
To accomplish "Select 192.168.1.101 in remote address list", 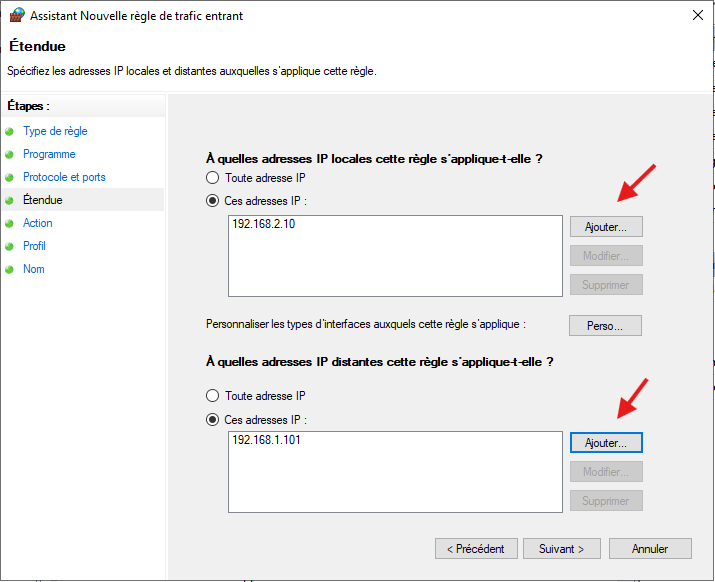I will click(266, 440).
